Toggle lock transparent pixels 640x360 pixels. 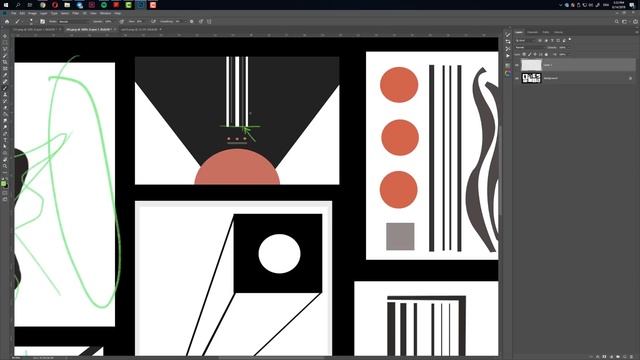(524, 54)
